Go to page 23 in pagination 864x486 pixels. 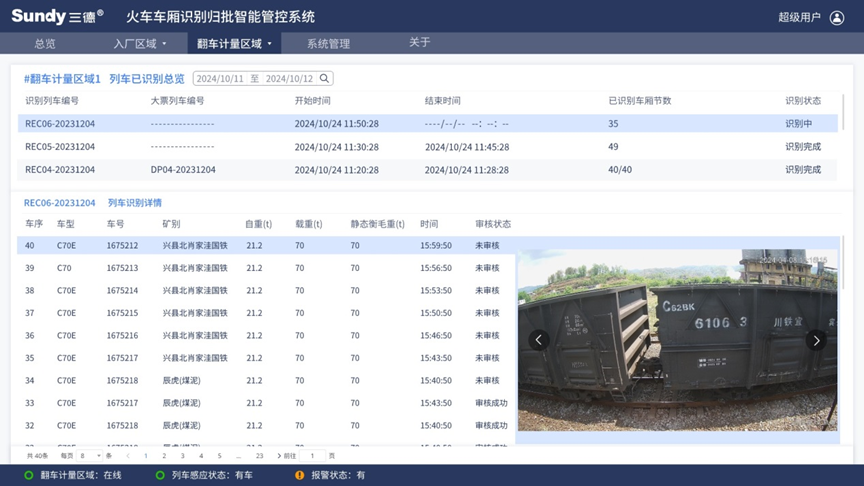point(260,456)
